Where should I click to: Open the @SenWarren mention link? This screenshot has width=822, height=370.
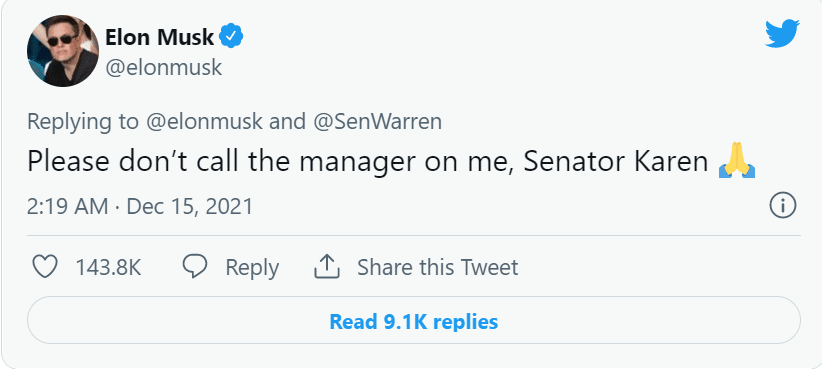tap(377, 122)
